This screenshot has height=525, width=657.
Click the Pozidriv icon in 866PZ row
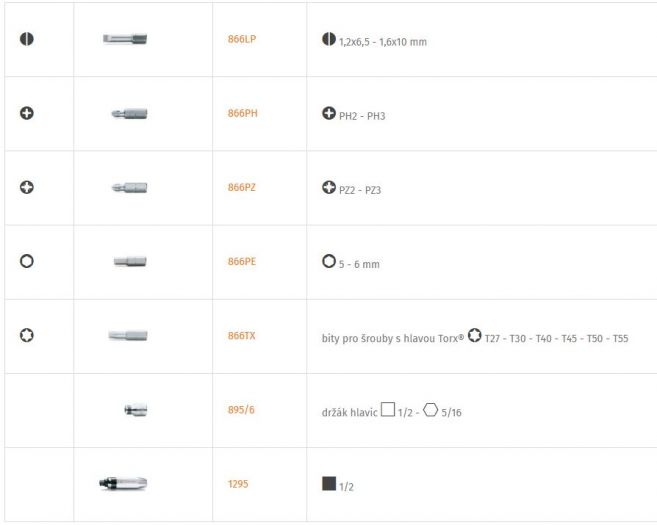click(x=27, y=187)
